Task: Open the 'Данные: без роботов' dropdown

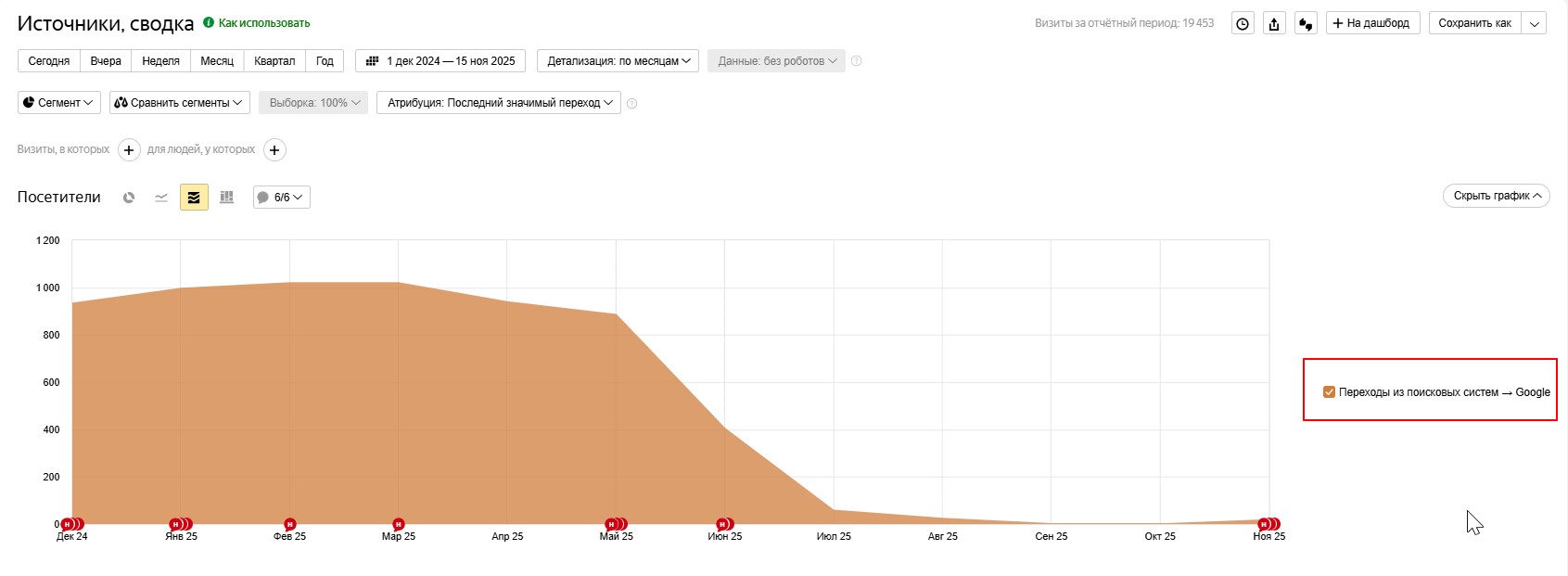Action: click(x=776, y=61)
